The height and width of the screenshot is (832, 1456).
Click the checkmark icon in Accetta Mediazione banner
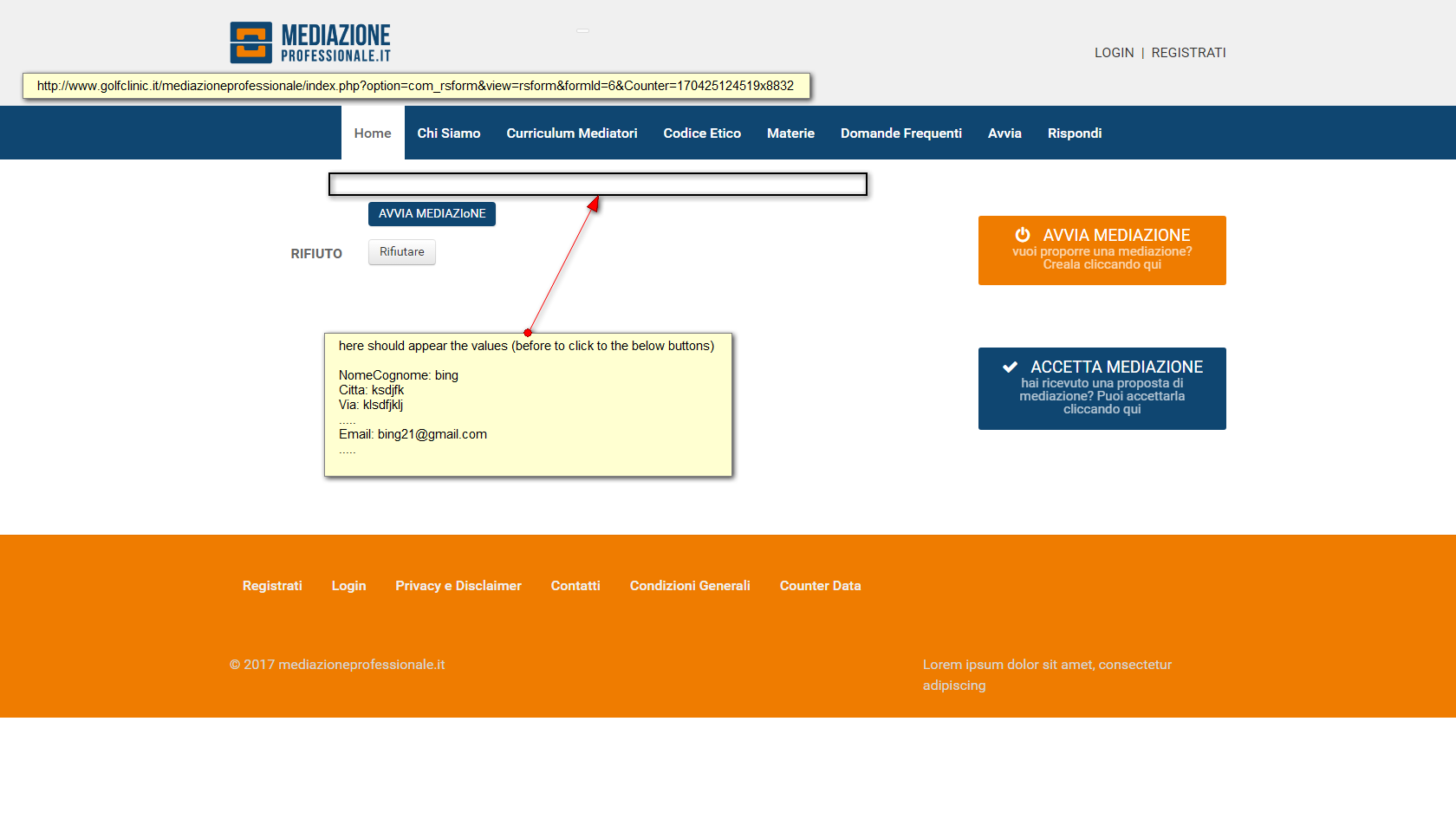(x=1010, y=367)
